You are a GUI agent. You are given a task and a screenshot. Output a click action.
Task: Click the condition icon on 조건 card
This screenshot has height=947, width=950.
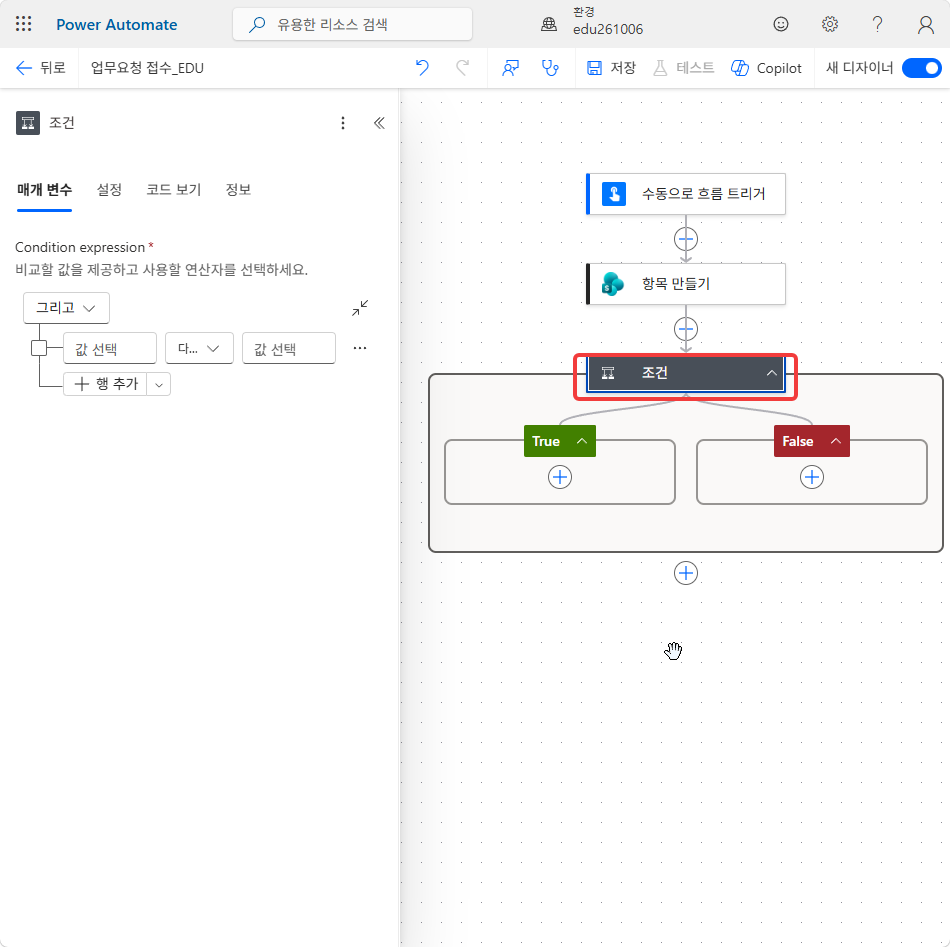(608, 373)
